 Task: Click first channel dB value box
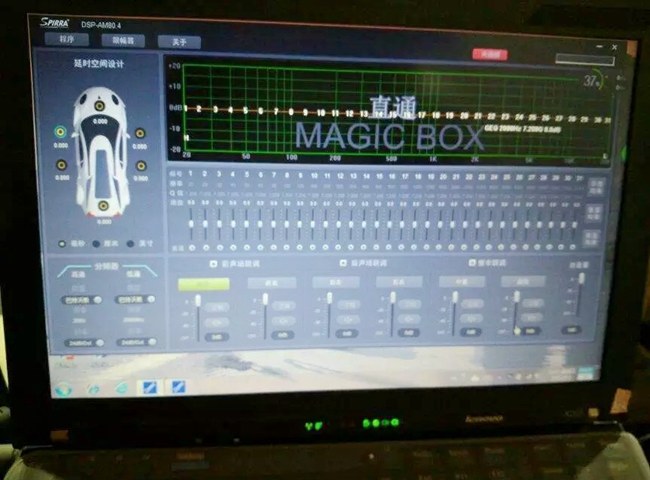pos(216,337)
